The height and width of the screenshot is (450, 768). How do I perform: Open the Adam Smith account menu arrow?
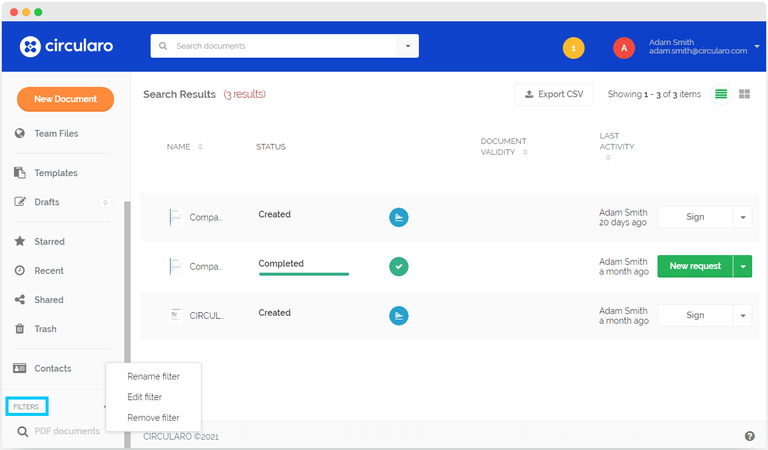pos(757,46)
